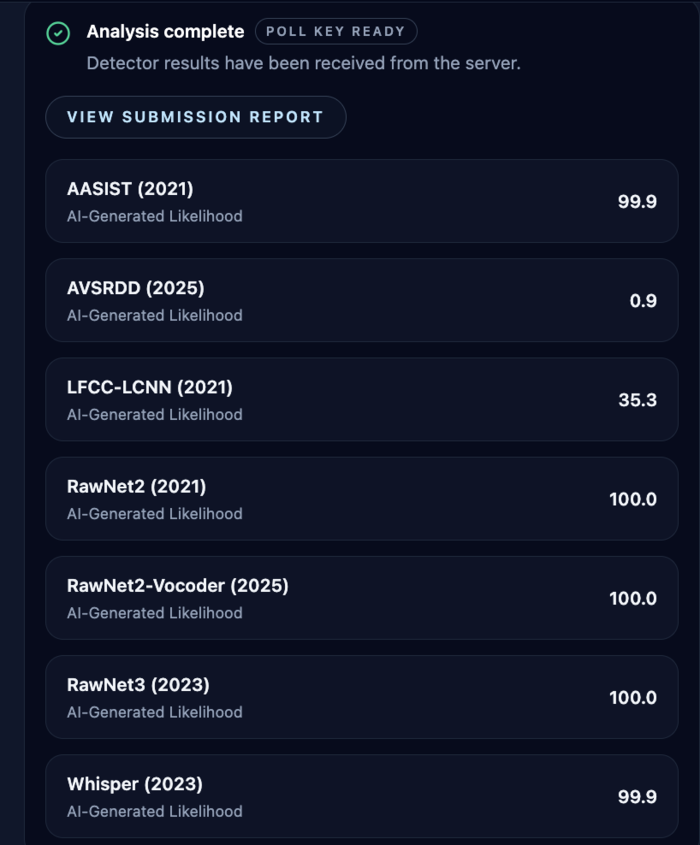700x845 pixels.
Task: Open the AVSRDD (2025) detector panel
Action: 358,300
